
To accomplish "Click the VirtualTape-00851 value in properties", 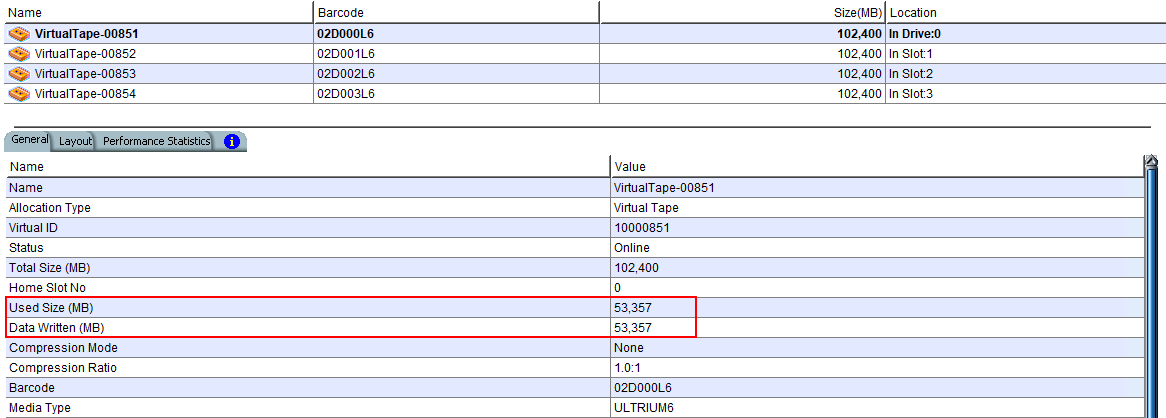I will pos(664,188).
